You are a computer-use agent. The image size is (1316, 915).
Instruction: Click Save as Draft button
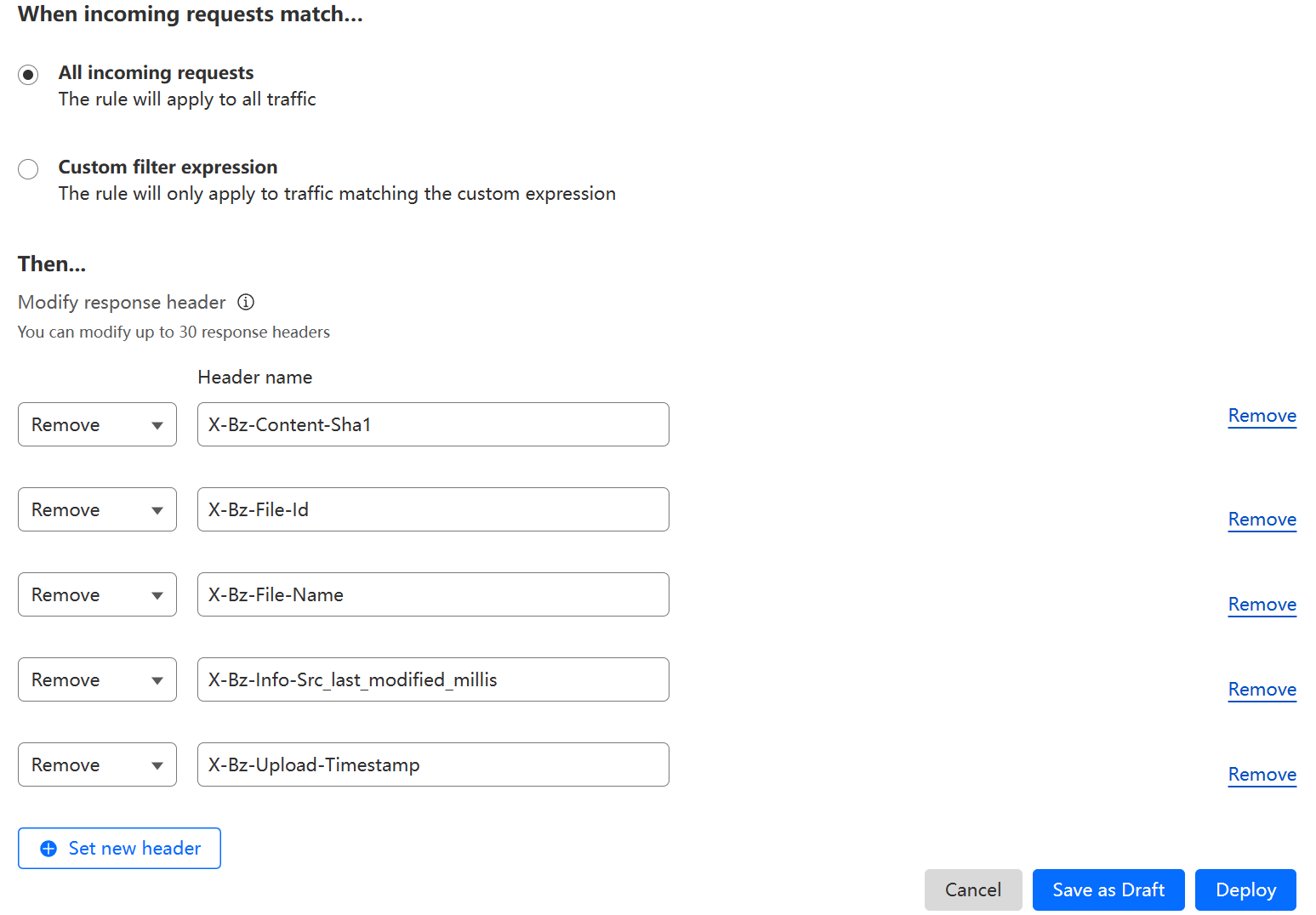(x=1108, y=889)
